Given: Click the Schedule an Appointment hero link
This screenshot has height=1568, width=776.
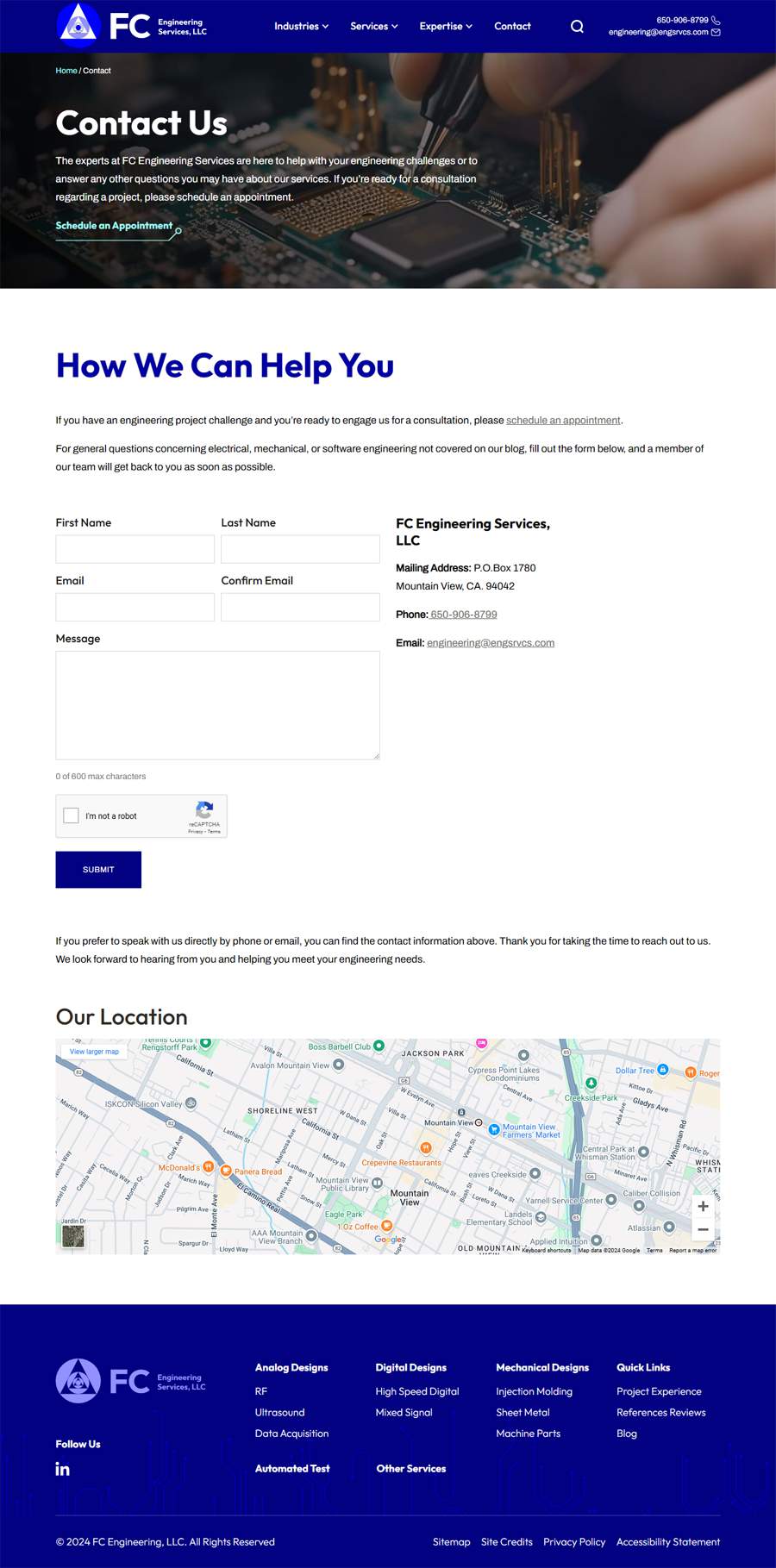Looking at the screenshot, I should click(114, 226).
